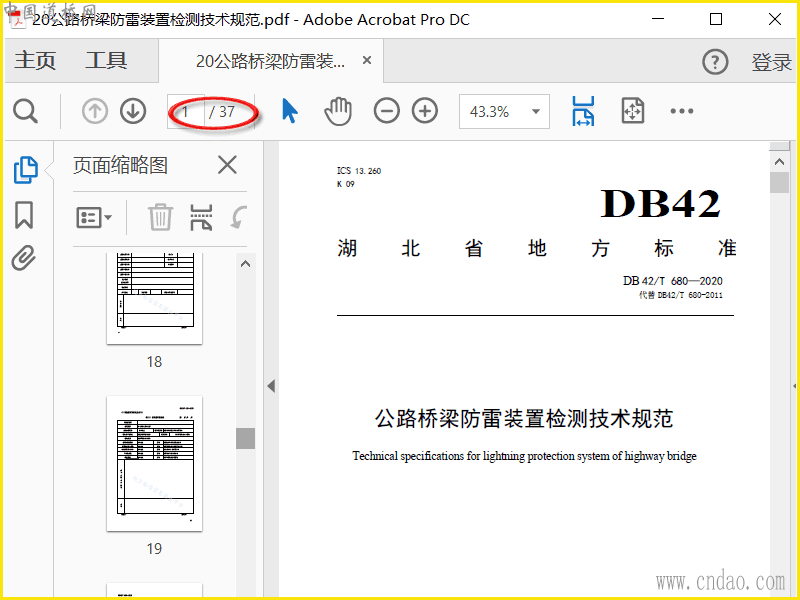This screenshot has width=800, height=600.
Task: Maximize the Acrobat window
Action: [716, 19]
